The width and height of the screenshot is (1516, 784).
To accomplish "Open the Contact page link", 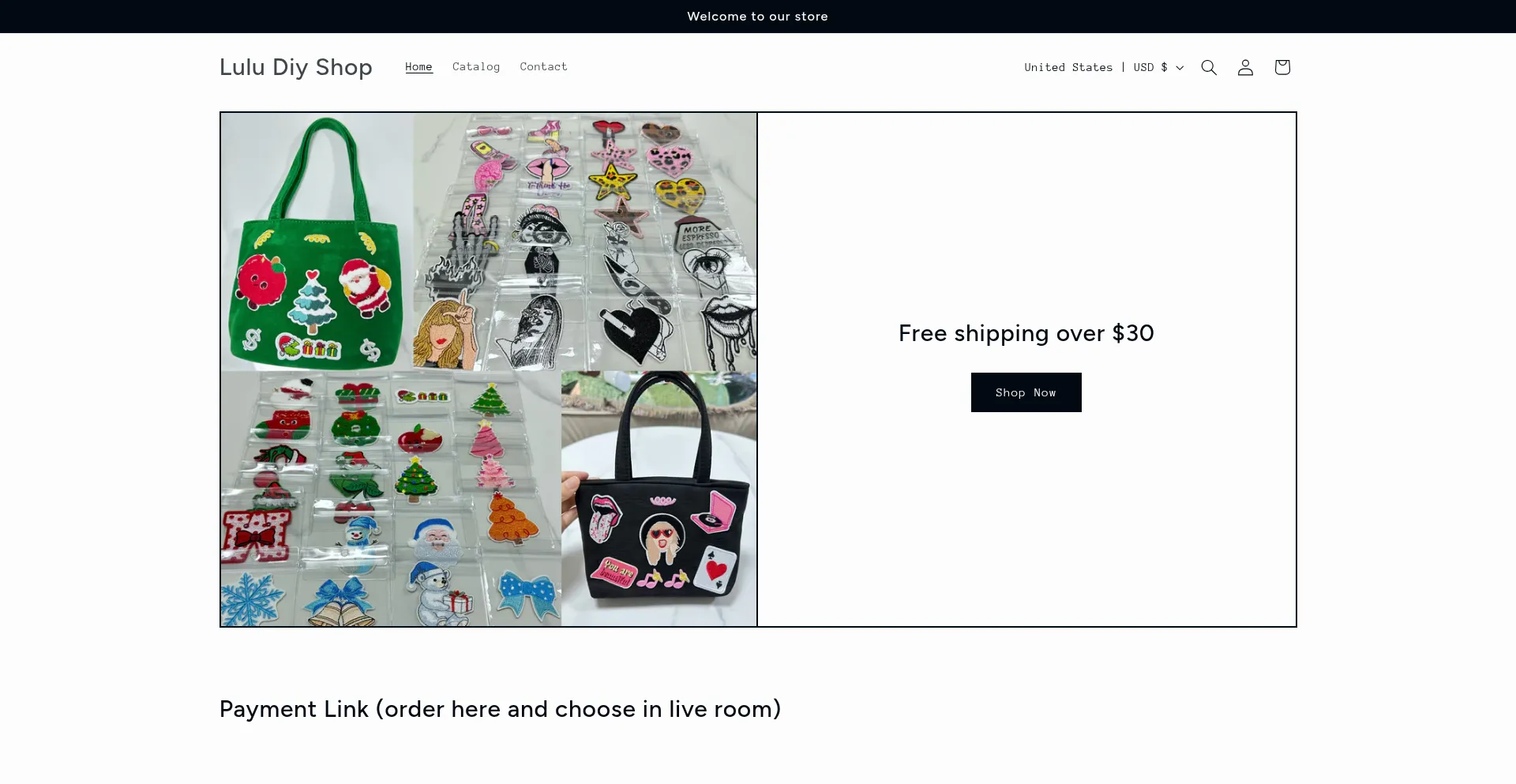I will (543, 66).
